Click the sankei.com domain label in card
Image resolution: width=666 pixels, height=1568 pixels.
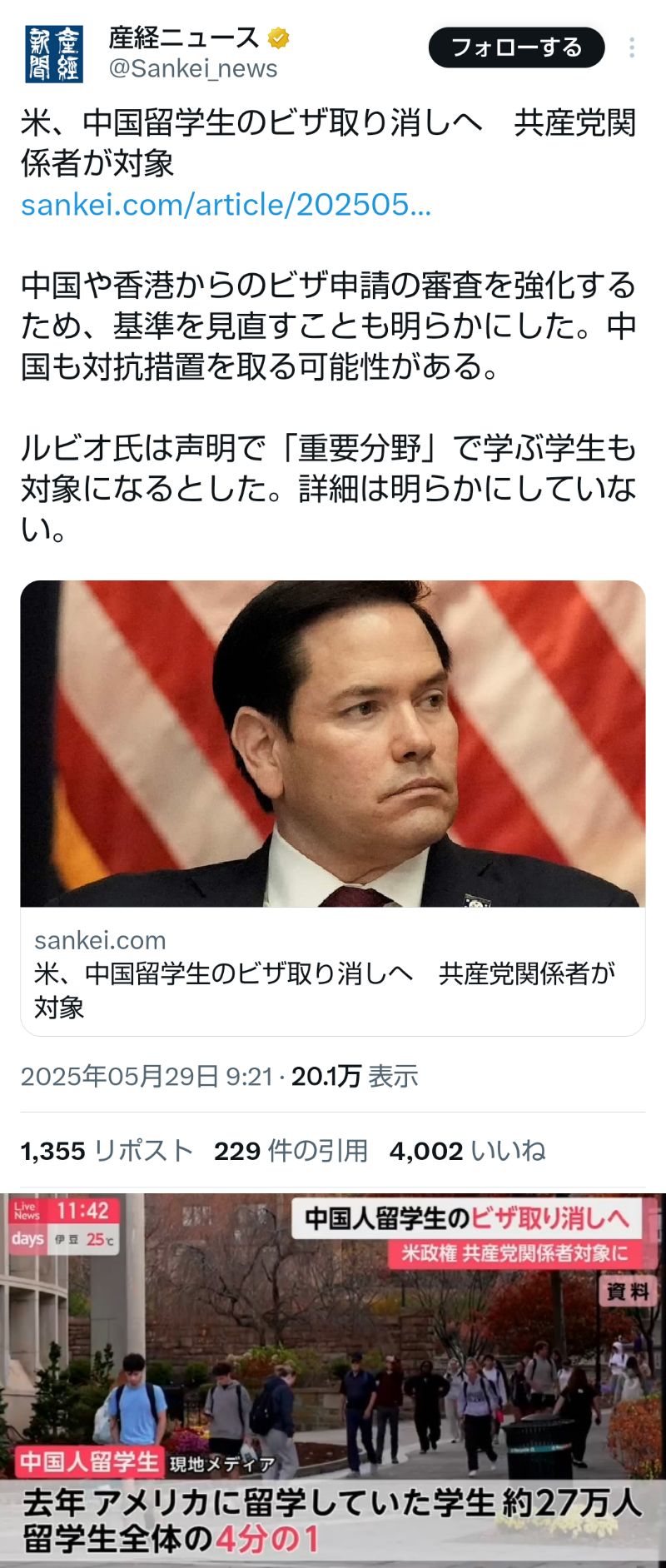pos(100,940)
